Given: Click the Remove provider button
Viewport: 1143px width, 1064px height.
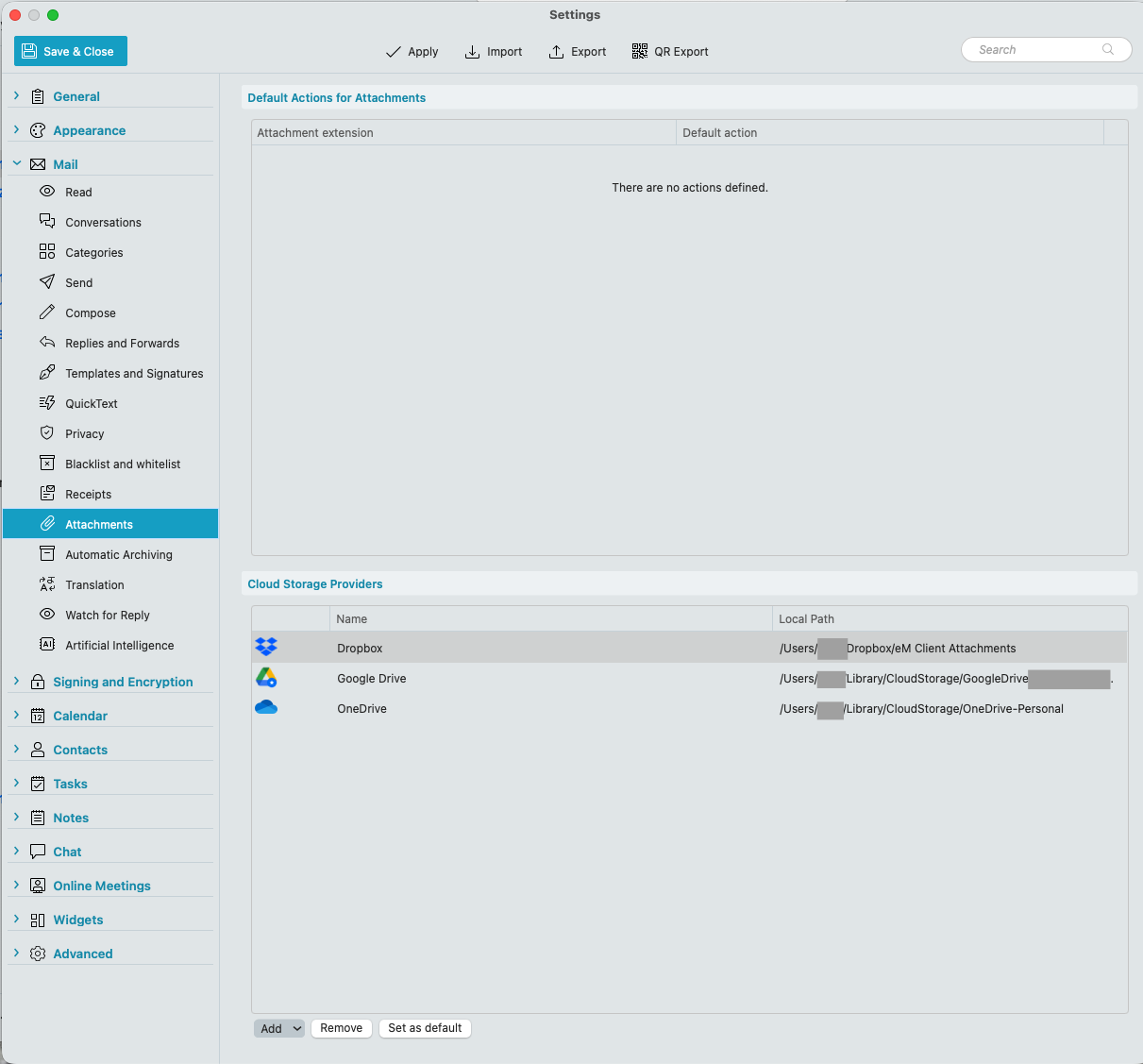Looking at the screenshot, I should (341, 1028).
